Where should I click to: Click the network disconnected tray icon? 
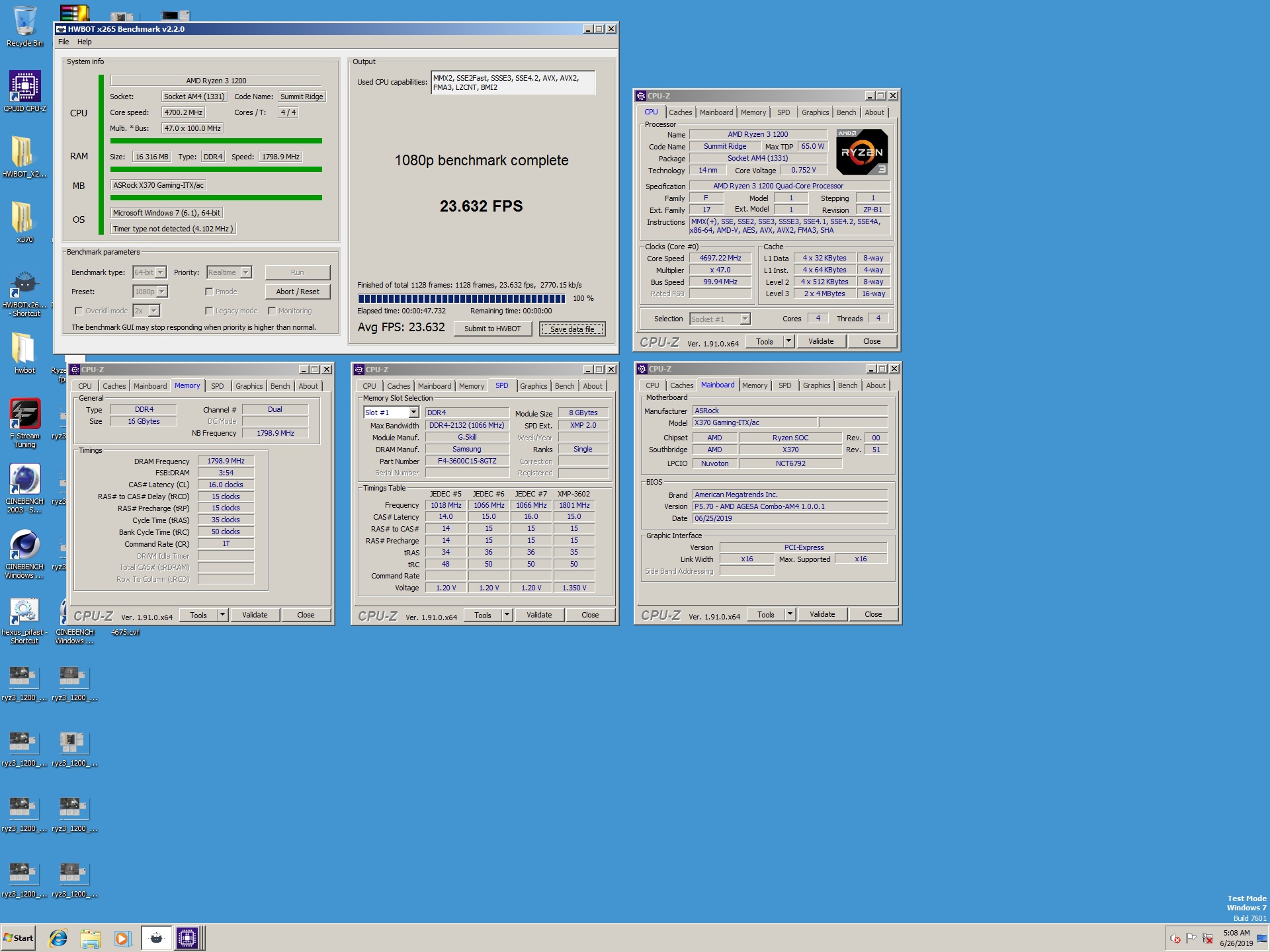click(1207, 939)
